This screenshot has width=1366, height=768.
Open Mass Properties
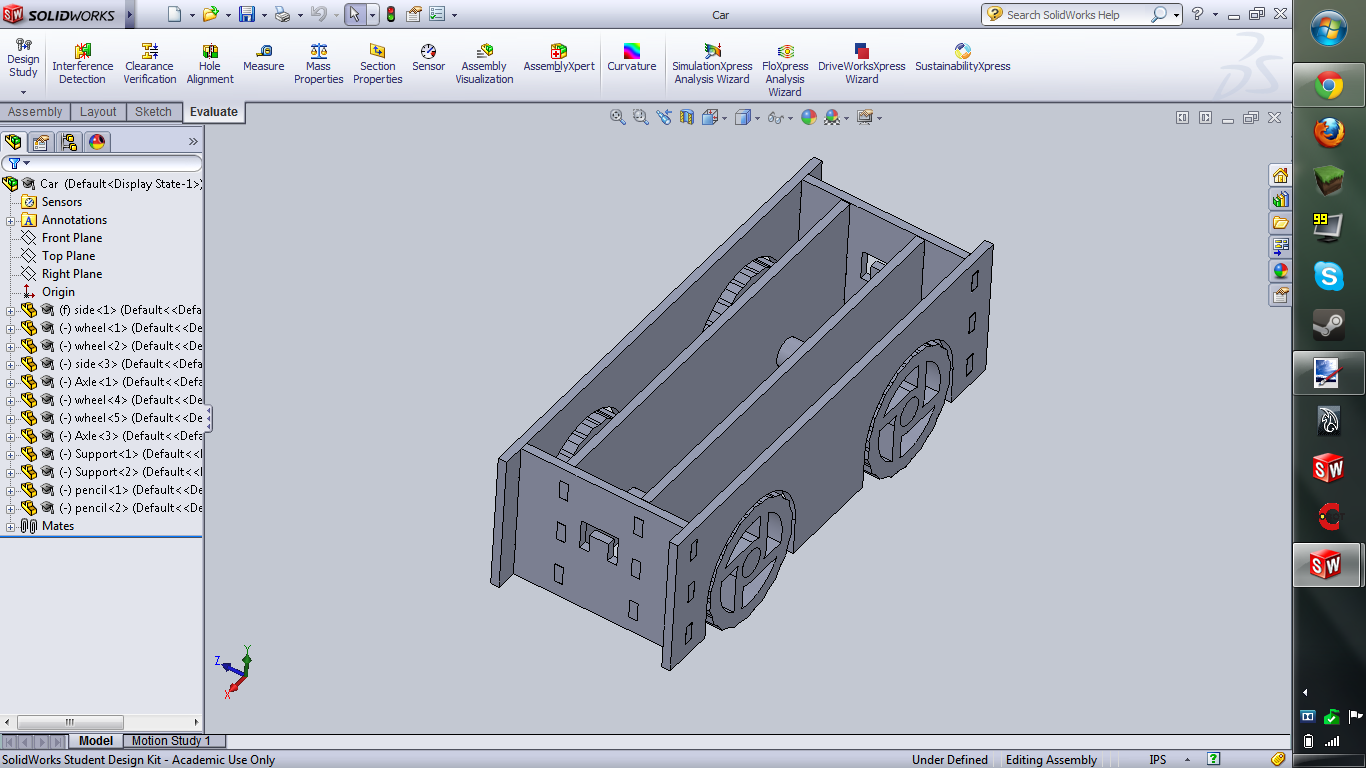point(319,64)
